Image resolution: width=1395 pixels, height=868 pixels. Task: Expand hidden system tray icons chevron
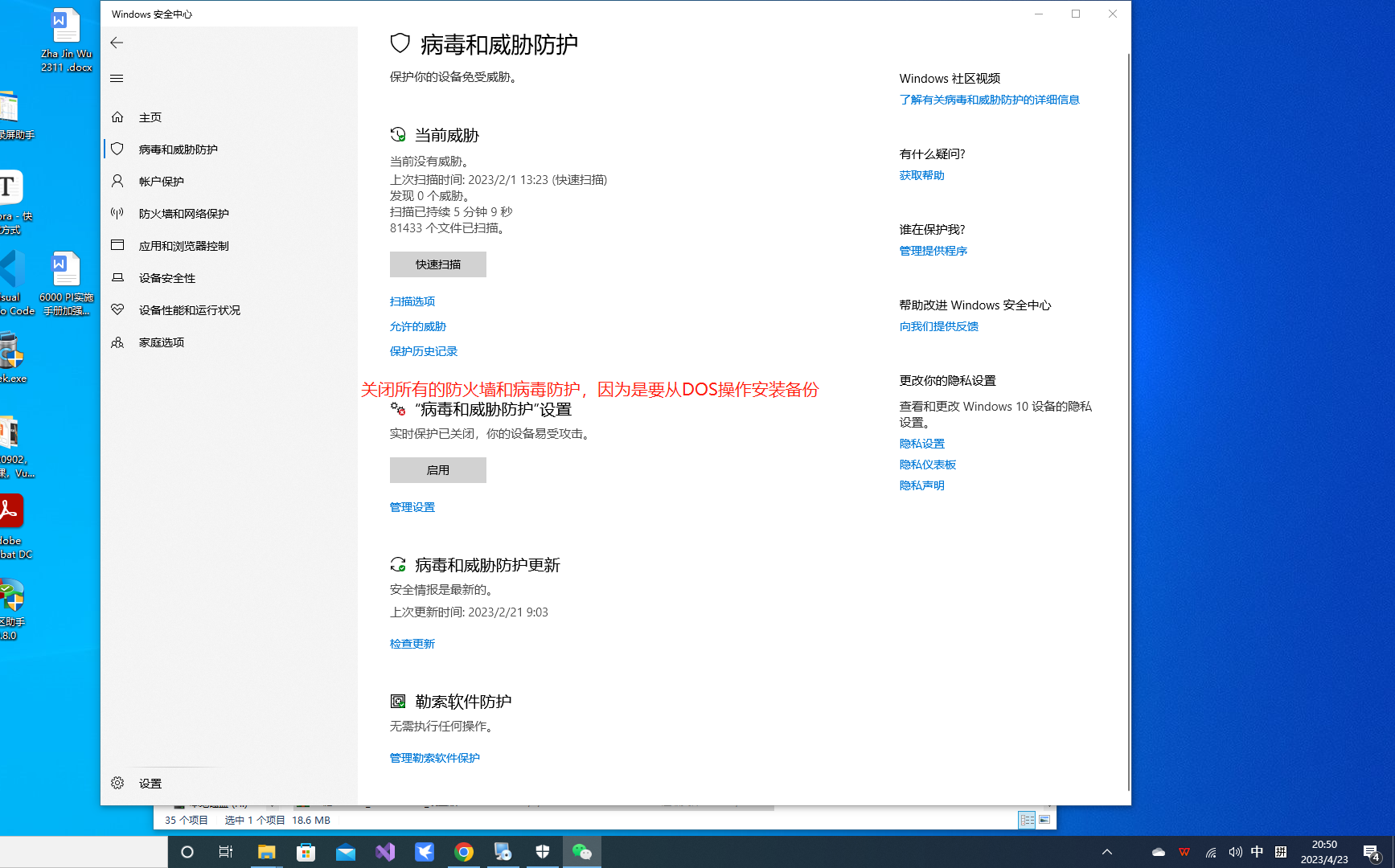click(1107, 852)
